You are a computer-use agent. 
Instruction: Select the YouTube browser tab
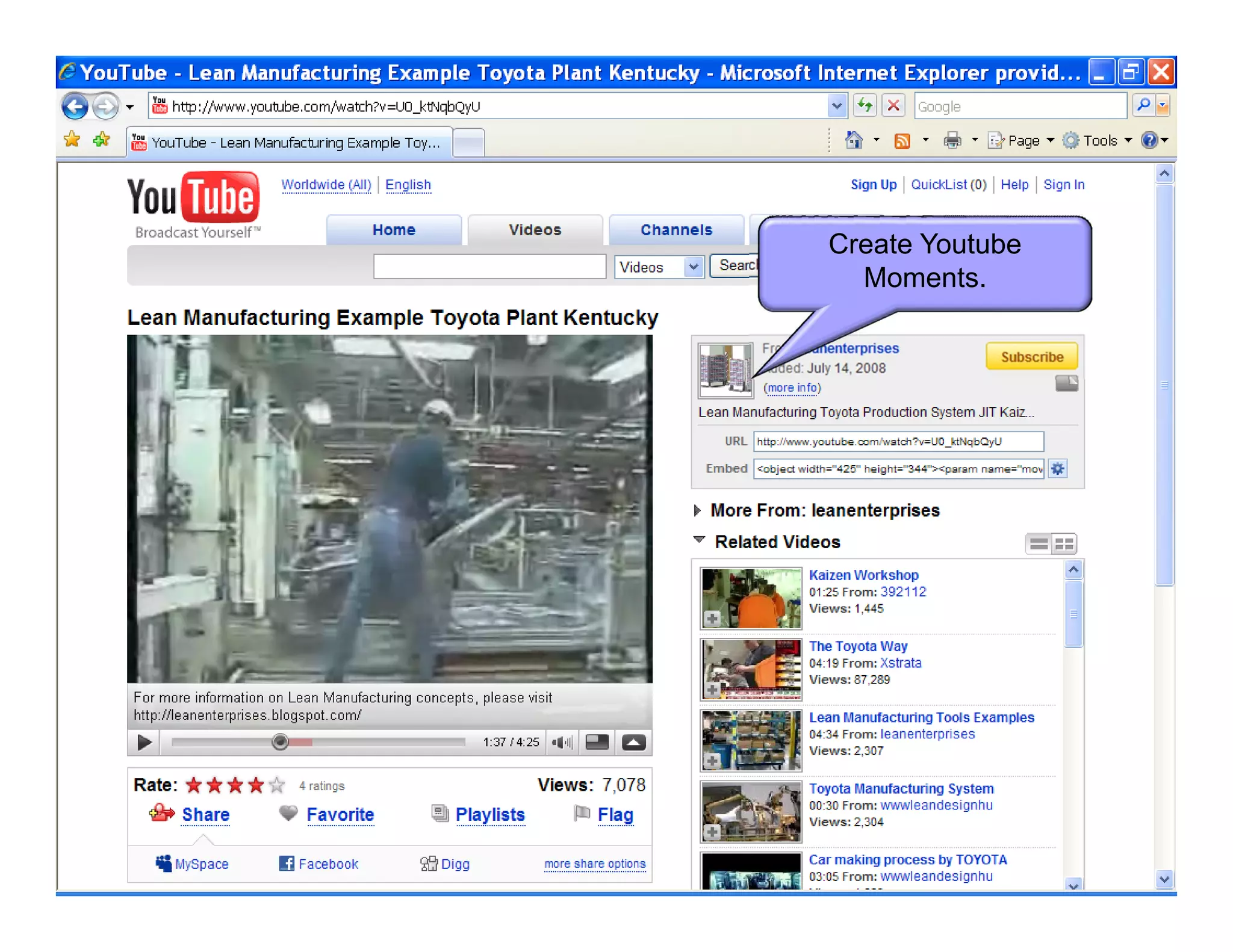click(x=289, y=143)
